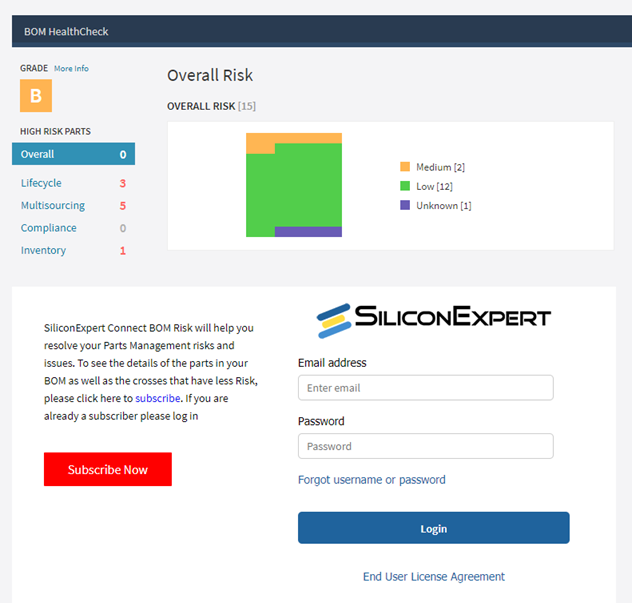The height and width of the screenshot is (603, 632).
Task: Click the orange Medium legend swatch
Action: (x=405, y=166)
